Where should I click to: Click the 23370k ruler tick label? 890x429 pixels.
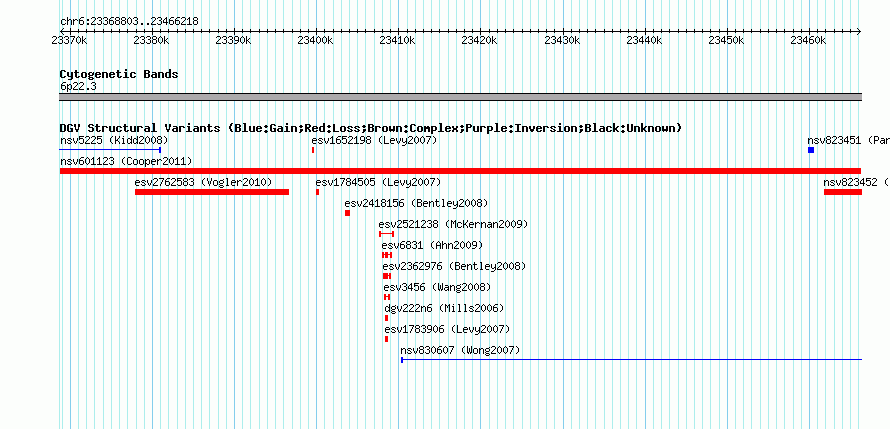point(69,41)
